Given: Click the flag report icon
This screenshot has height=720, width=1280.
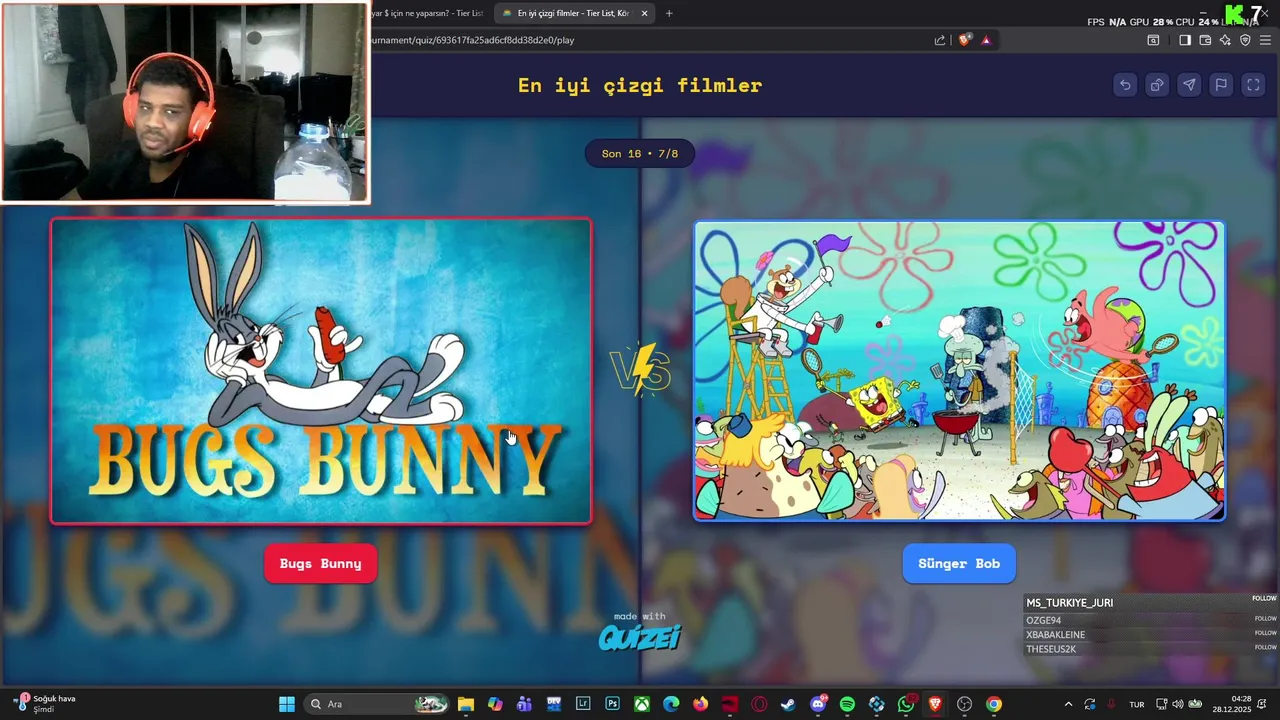Looking at the screenshot, I should (1221, 85).
